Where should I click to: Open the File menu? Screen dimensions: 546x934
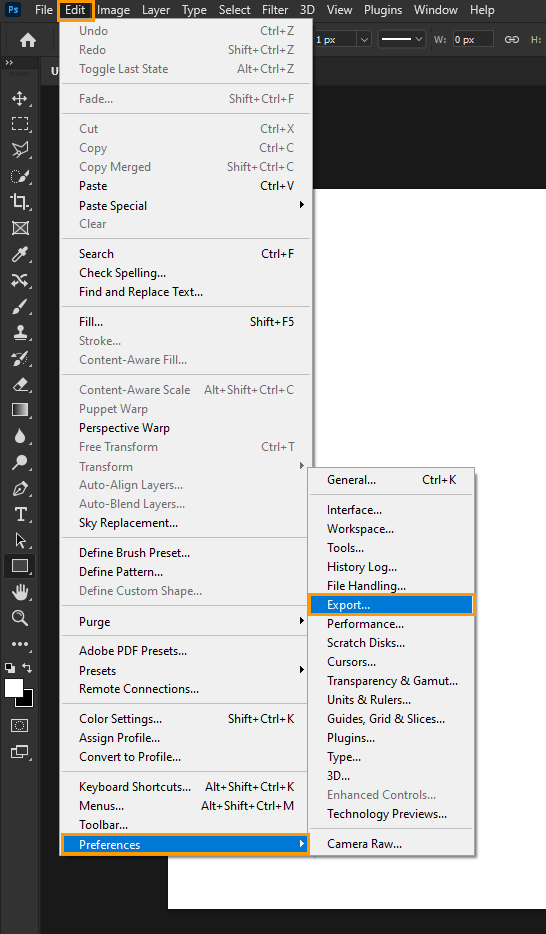44,10
